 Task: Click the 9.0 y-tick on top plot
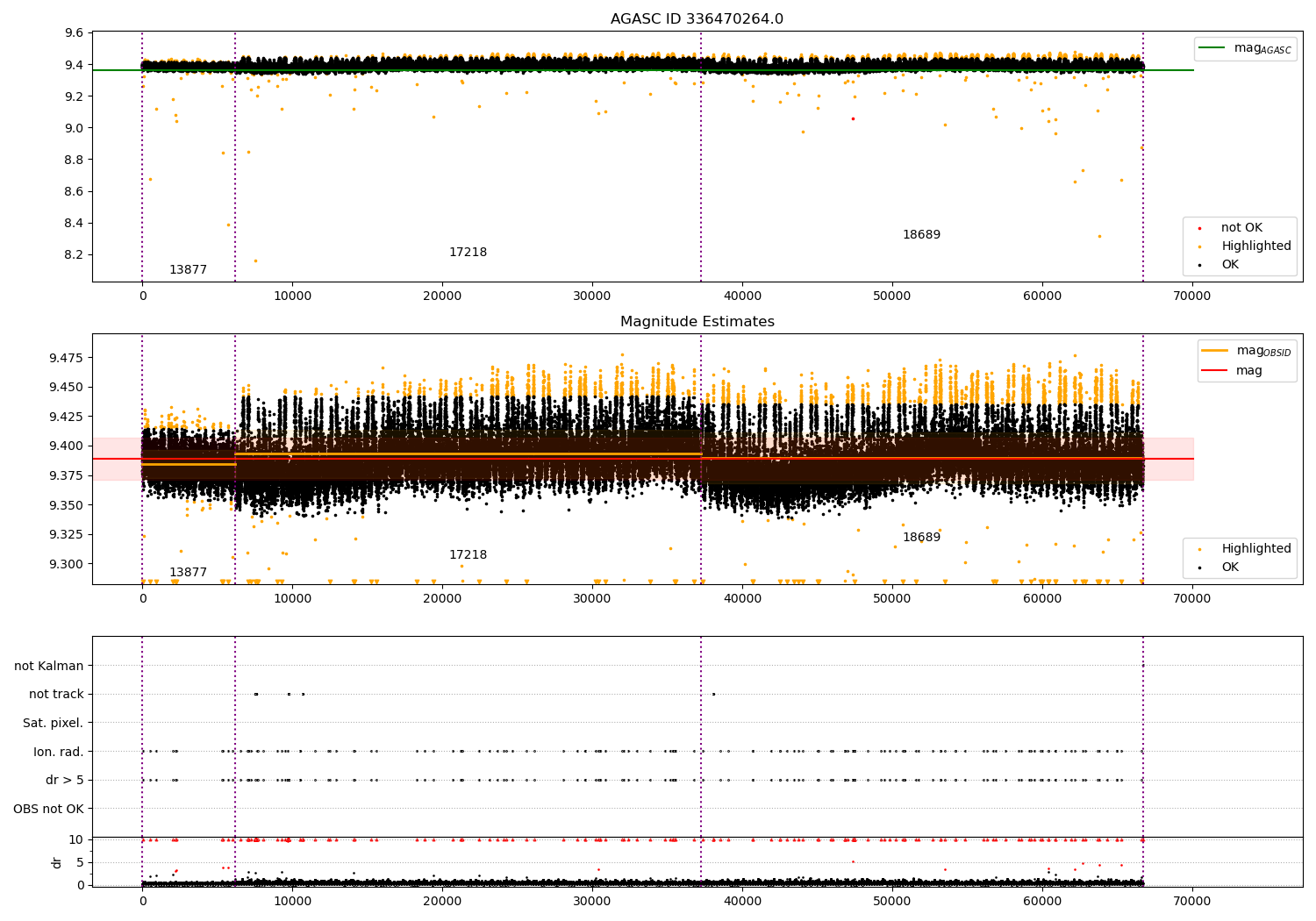coord(75,128)
